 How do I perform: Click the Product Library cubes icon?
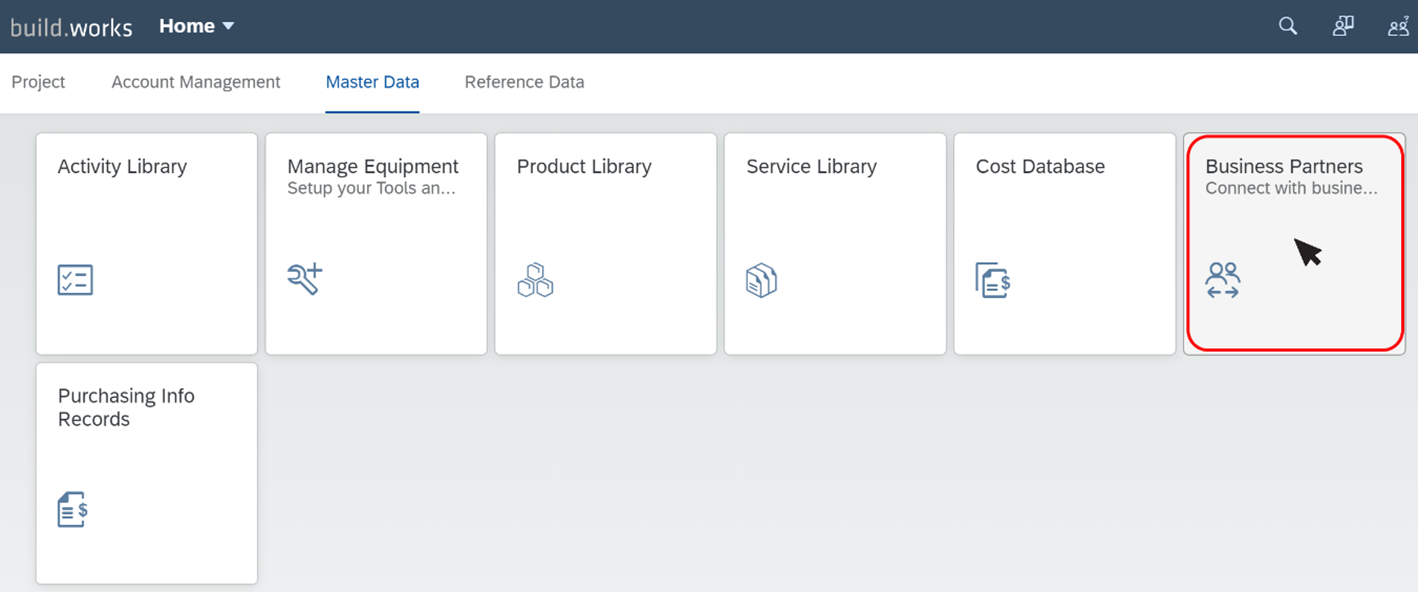[x=535, y=280]
